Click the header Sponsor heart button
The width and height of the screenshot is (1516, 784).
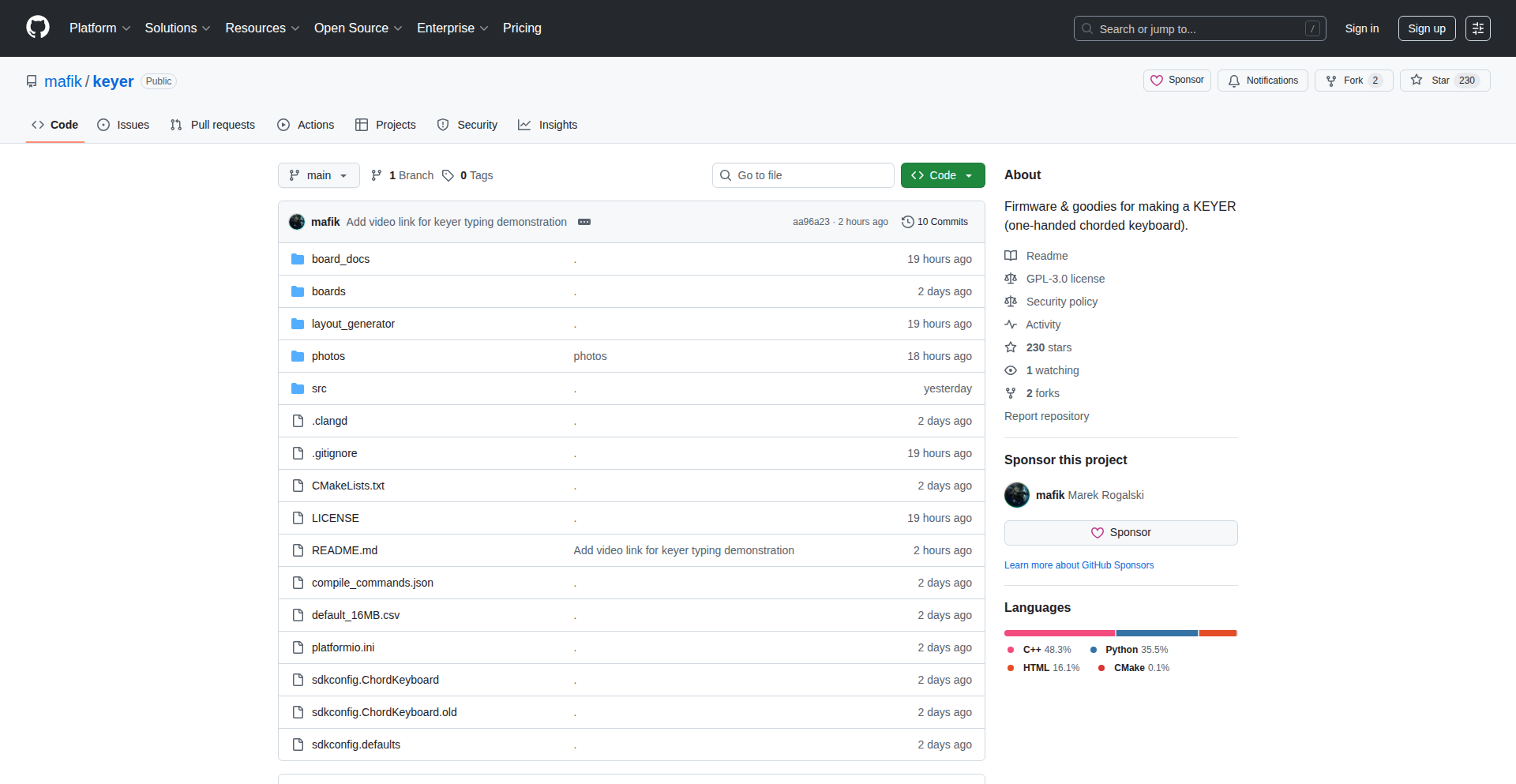pos(1176,81)
